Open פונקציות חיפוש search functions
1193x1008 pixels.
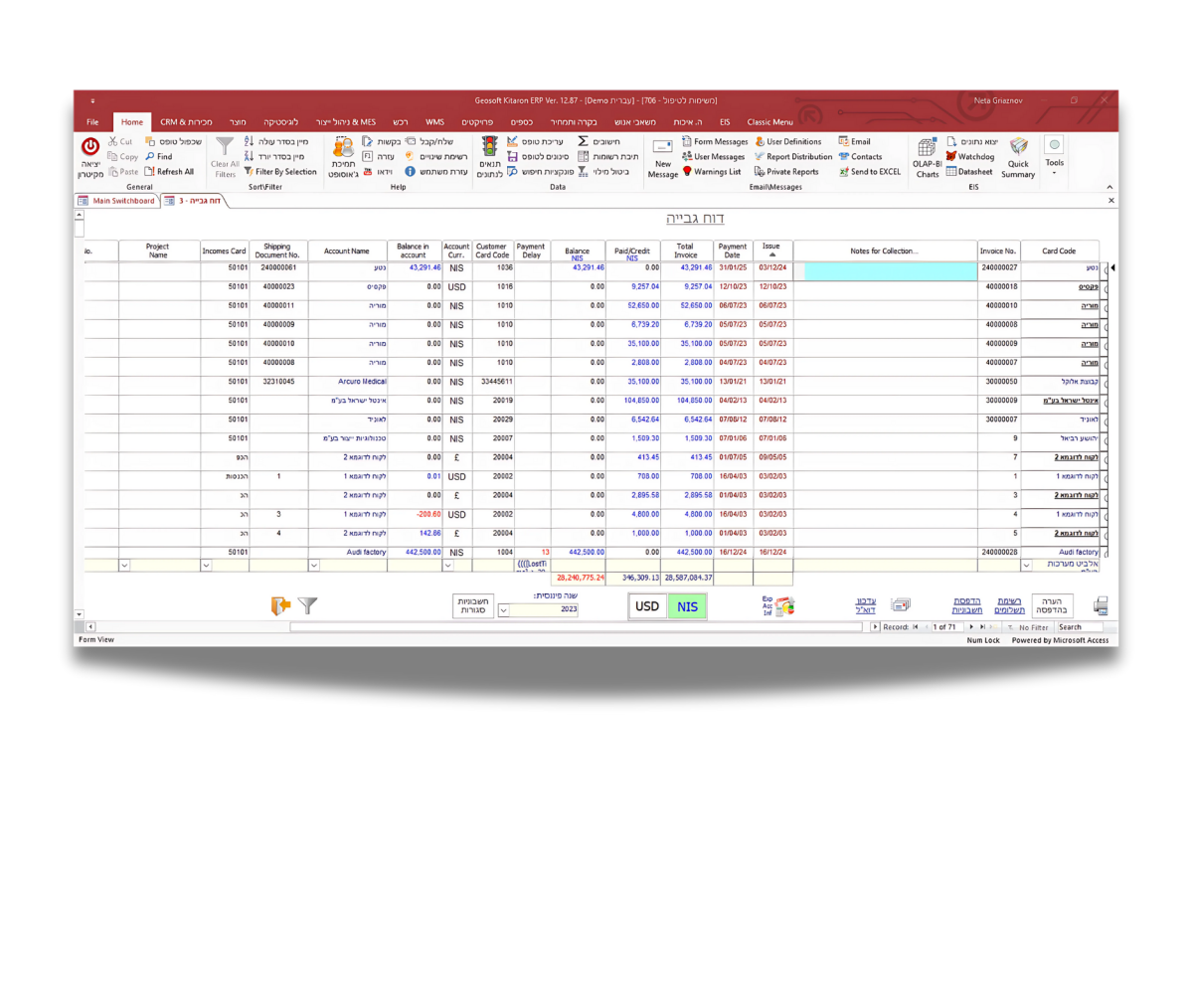540,172
